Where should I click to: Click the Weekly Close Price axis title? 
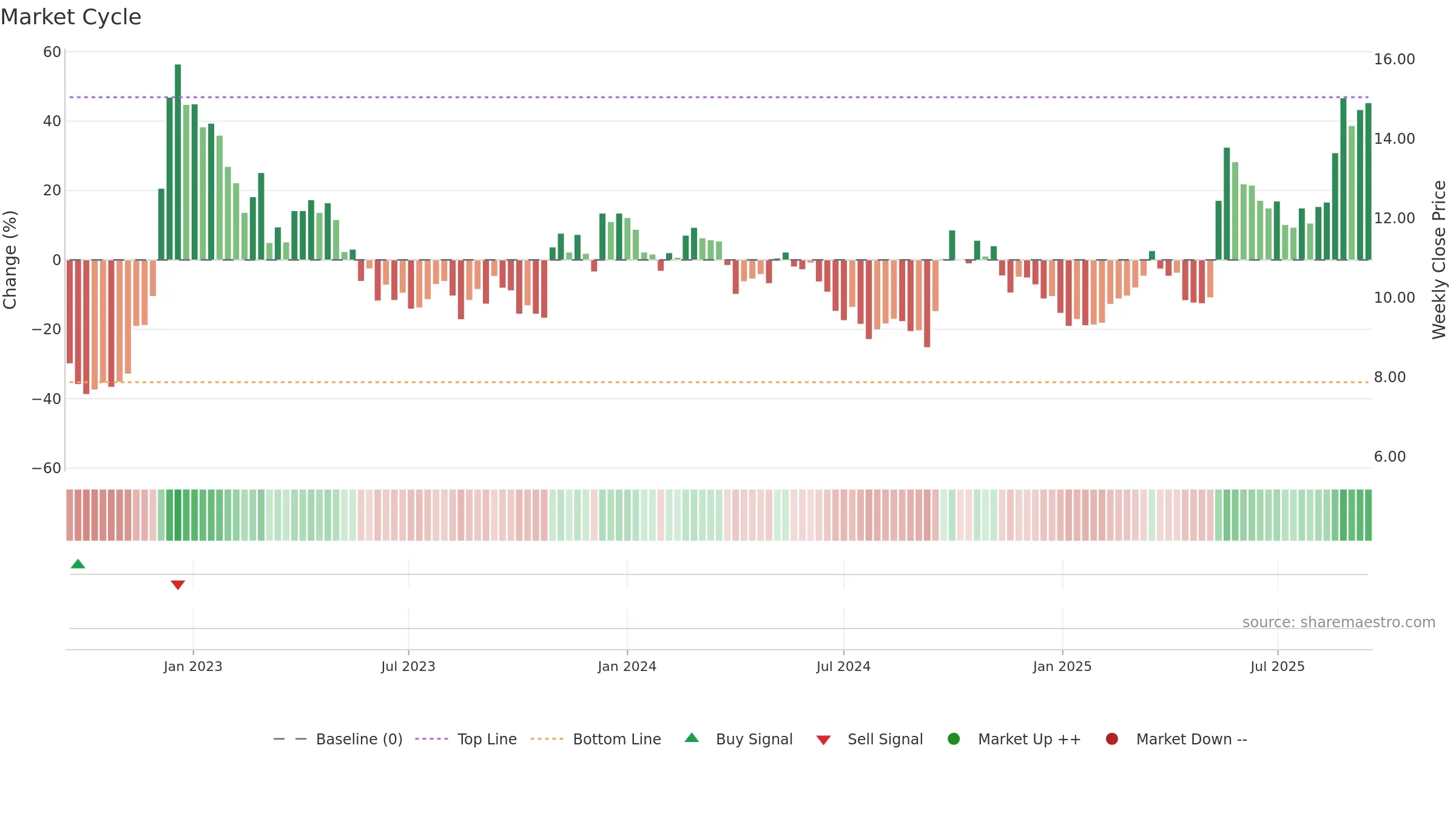(1439, 260)
